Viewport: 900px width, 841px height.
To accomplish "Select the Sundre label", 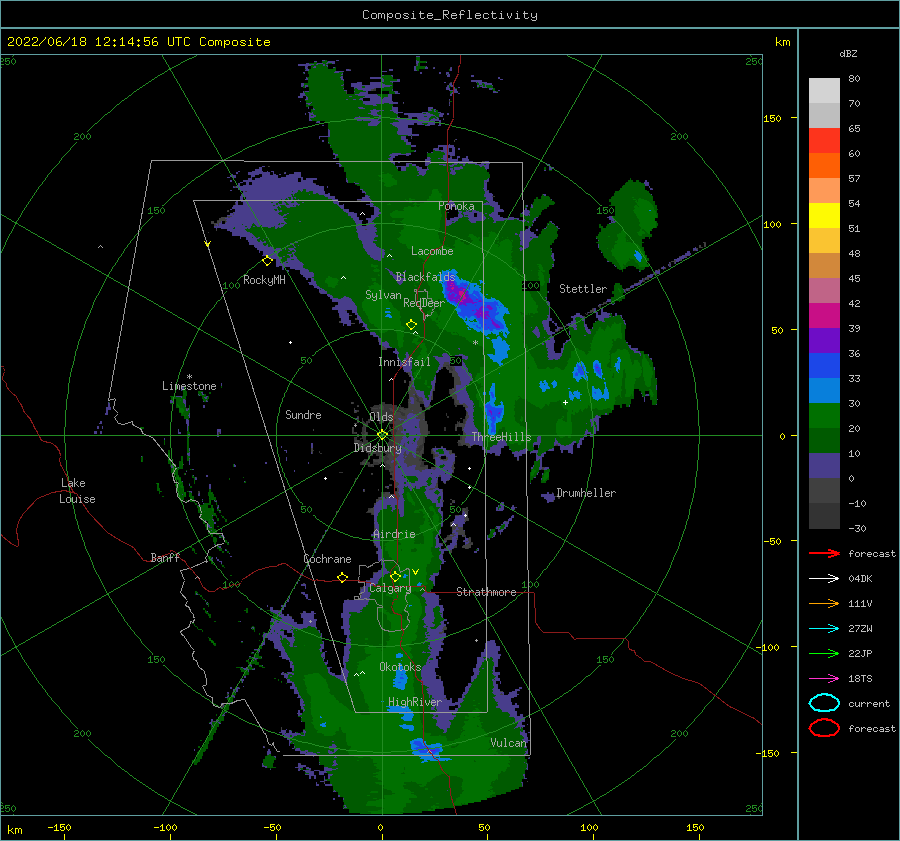I will (x=303, y=414).
